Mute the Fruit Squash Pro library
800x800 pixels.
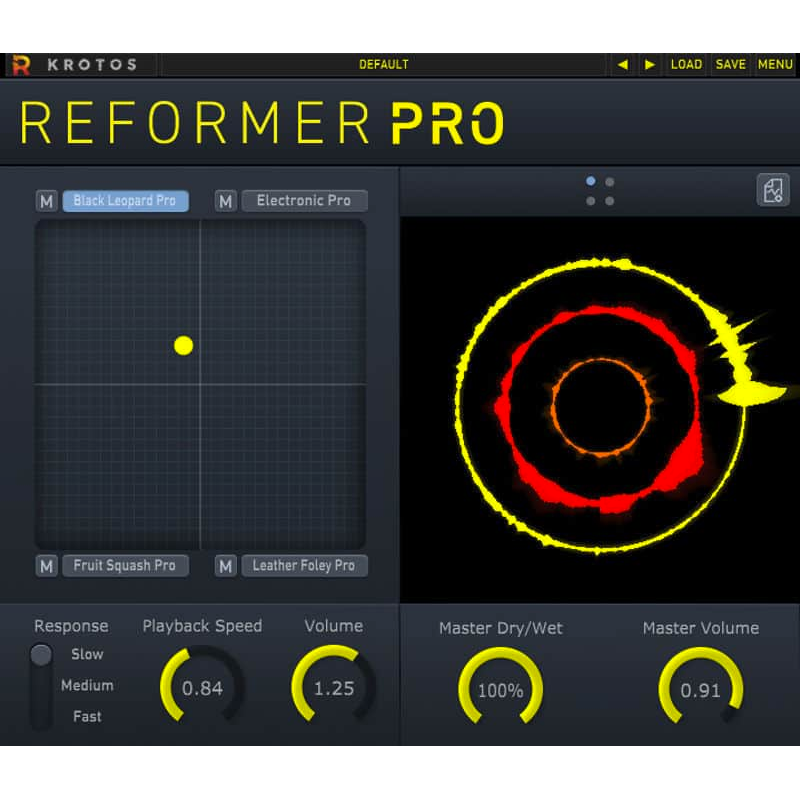(47, 566)
